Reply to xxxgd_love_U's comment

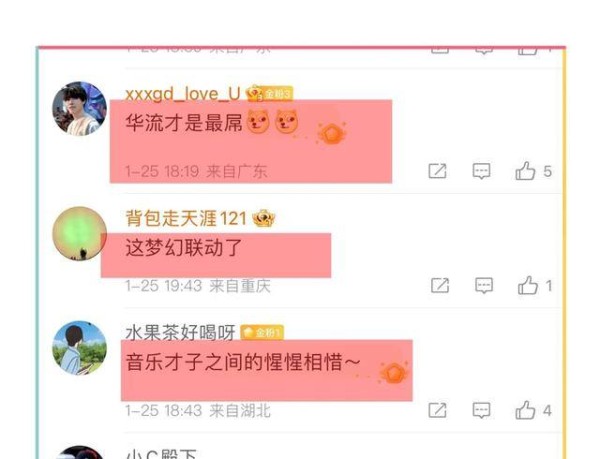481,171
